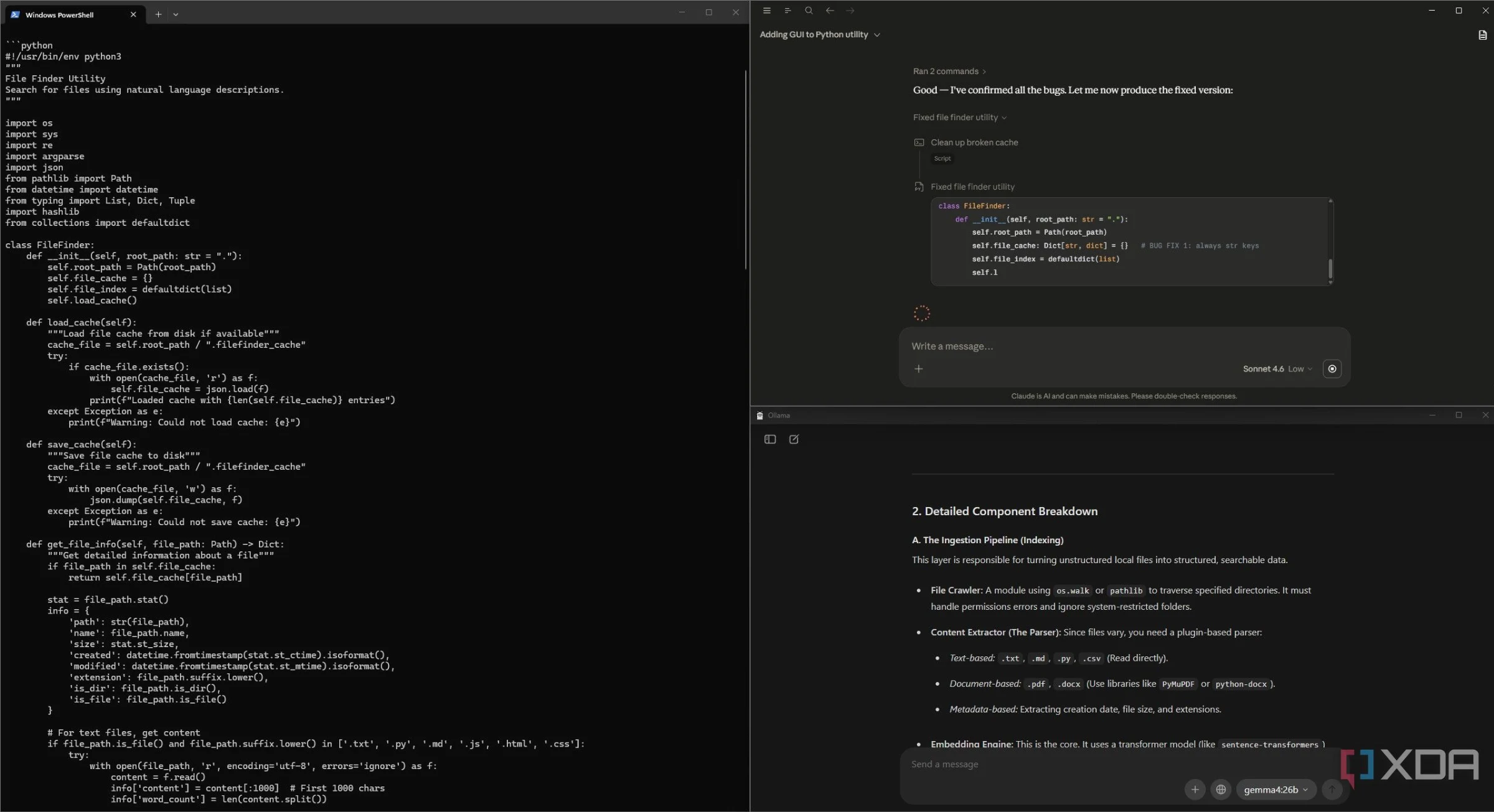This screenshot has height=812, width=1494.
Task: Click File Crawler bullet label
Action: [x=957, y=590]
